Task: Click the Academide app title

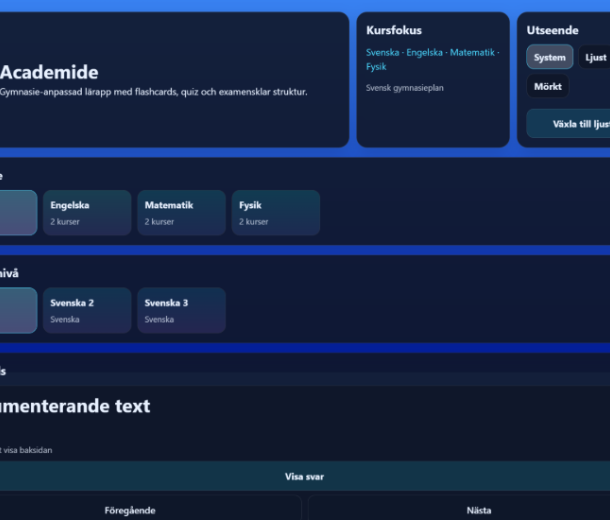Action: click(49, 72)
